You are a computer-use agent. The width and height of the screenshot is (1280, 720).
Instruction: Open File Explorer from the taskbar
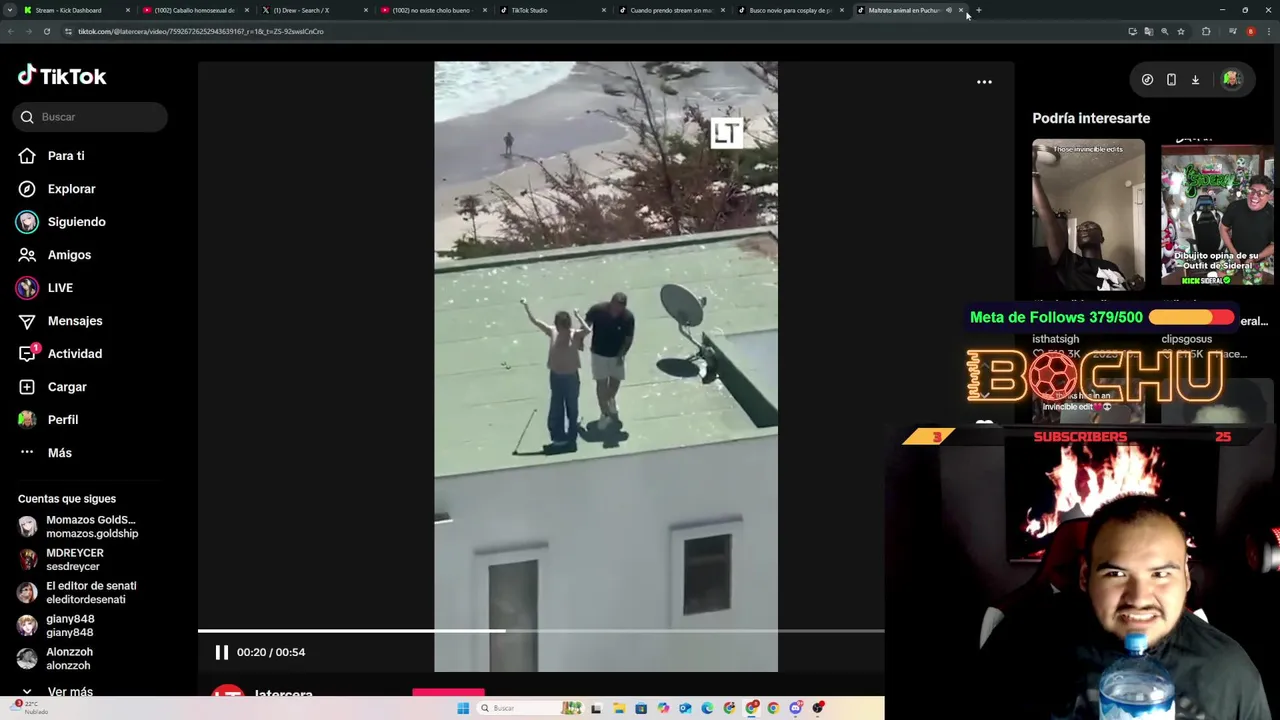[619, 708]
